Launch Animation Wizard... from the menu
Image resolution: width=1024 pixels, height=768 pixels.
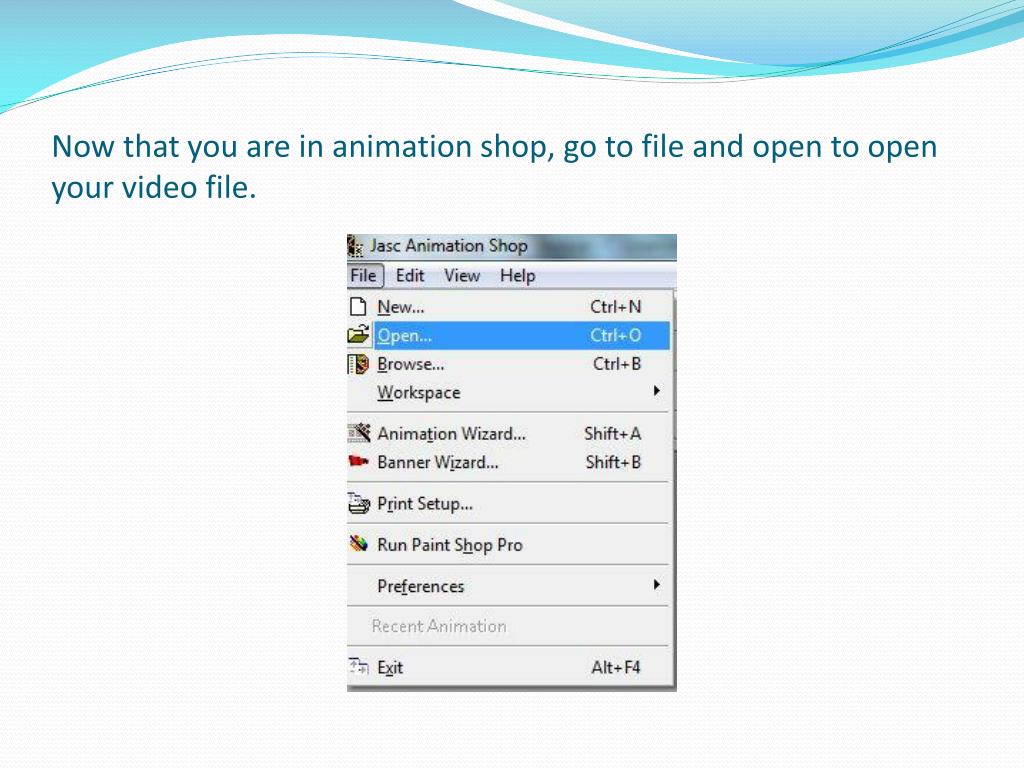(x=508, y=434)
